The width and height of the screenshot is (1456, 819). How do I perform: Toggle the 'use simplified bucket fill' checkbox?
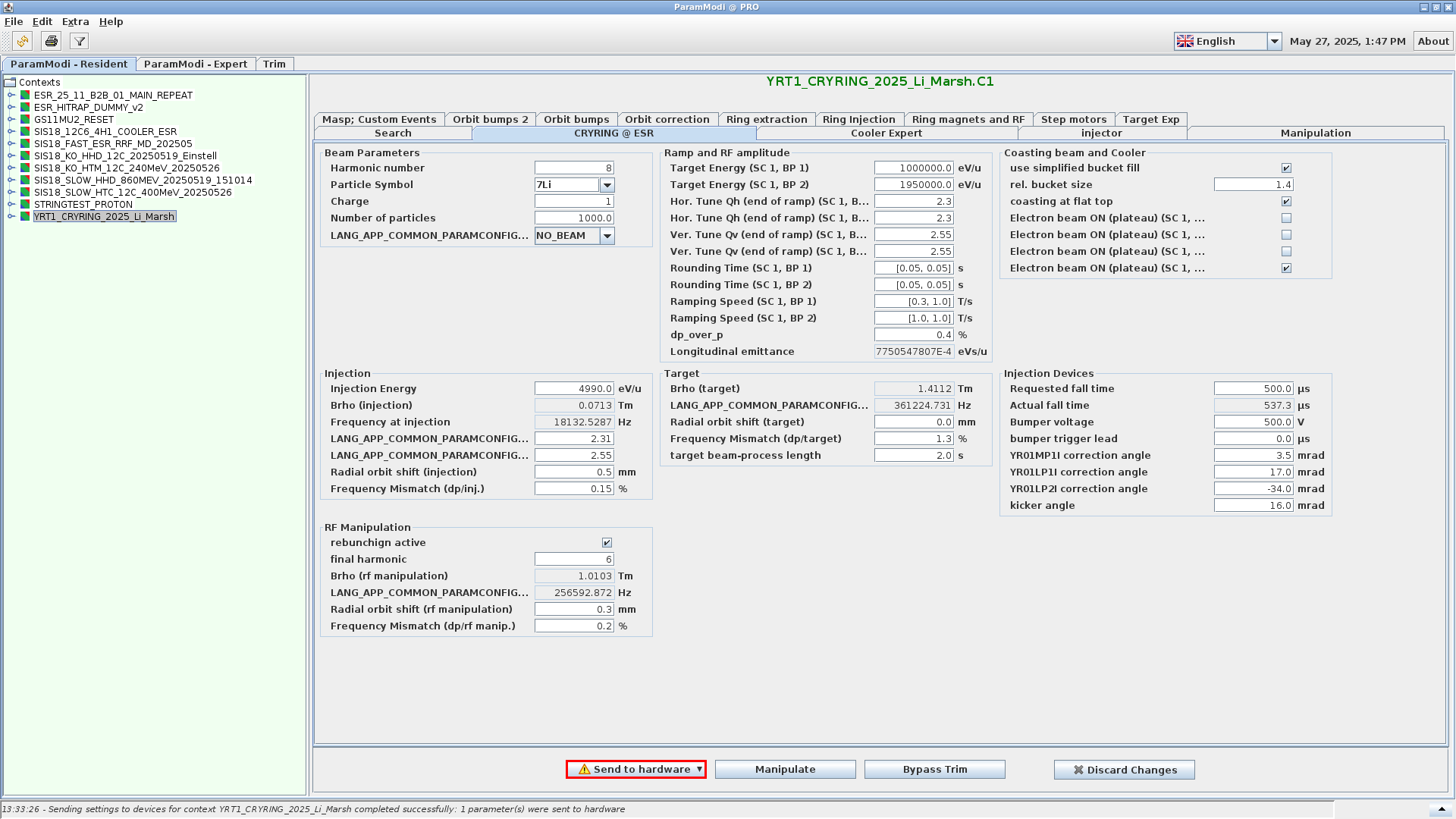click(x=1286, y=168)
